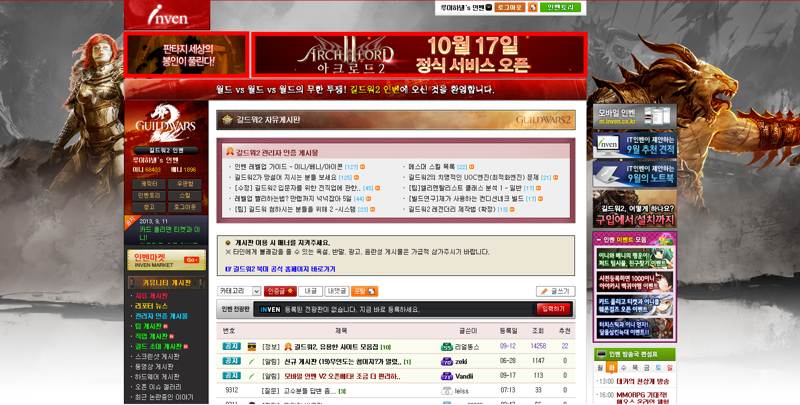Screen dimensions: 800x405
Task: Click Vandil author level badge icon
Action: pyautogui.click(x=446, y=376)
